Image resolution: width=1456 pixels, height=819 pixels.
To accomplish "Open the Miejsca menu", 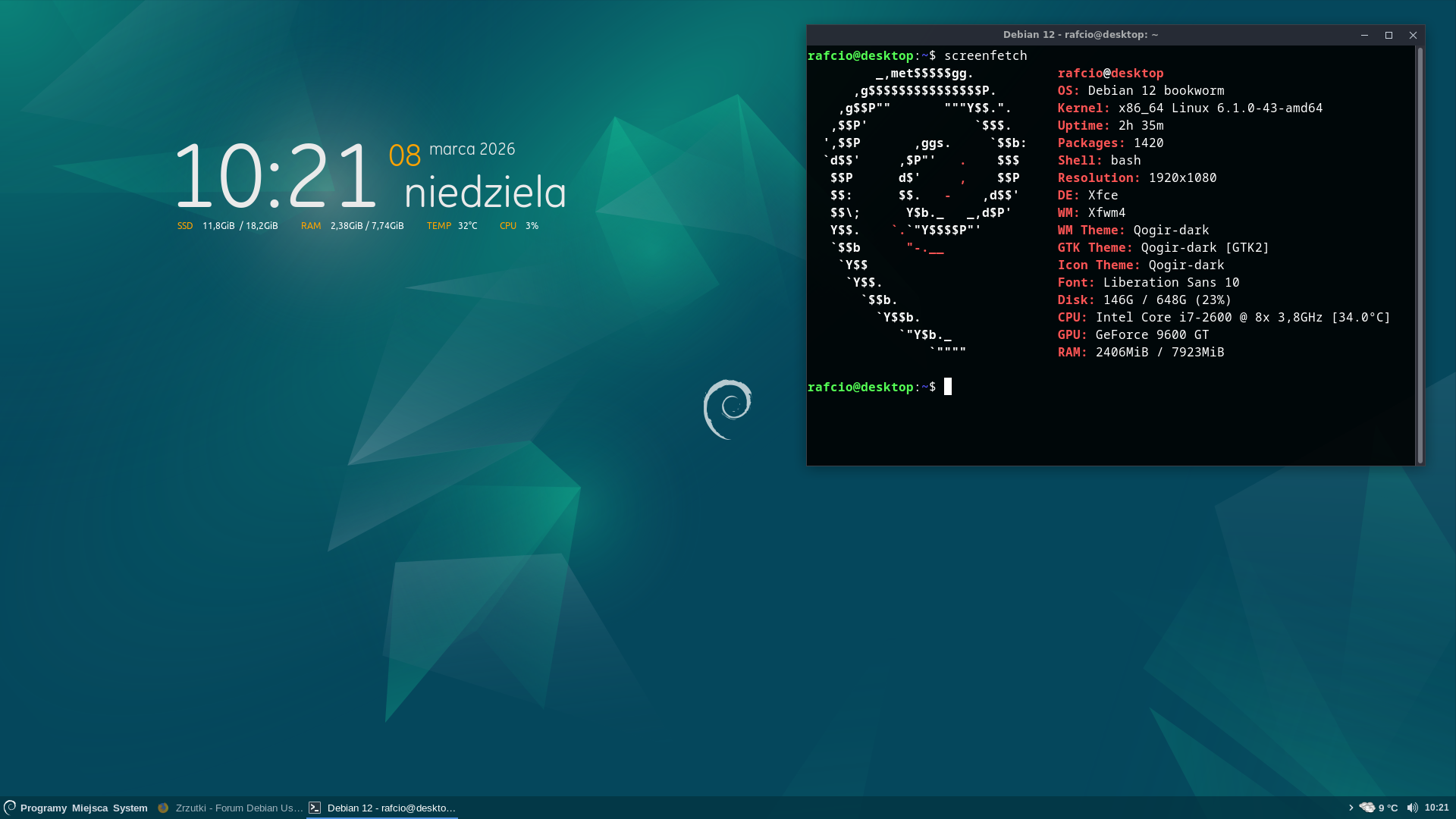I will pos(89,808).
